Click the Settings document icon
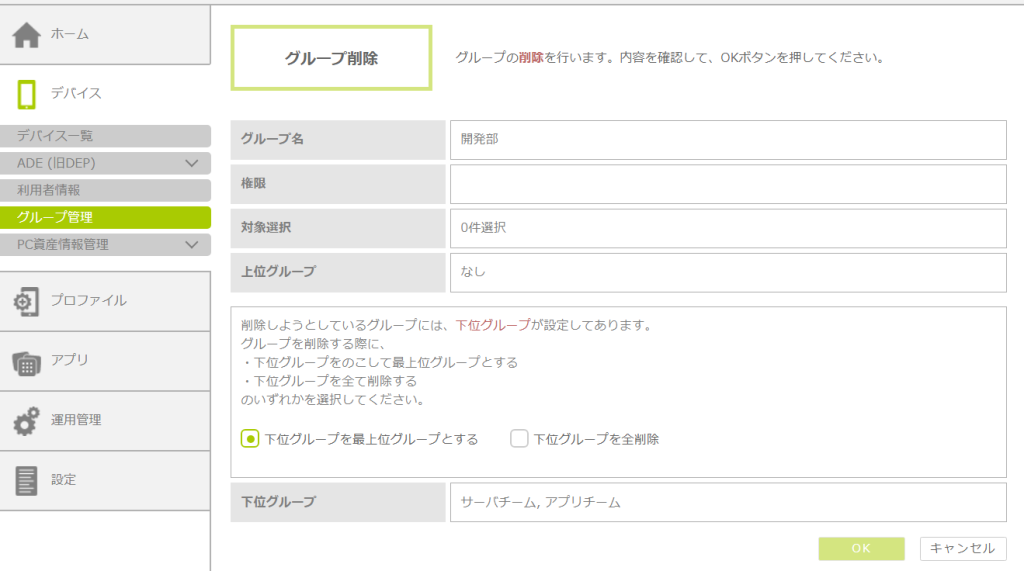The width and height of the screenshot is (1024, 571). (26, 480)
